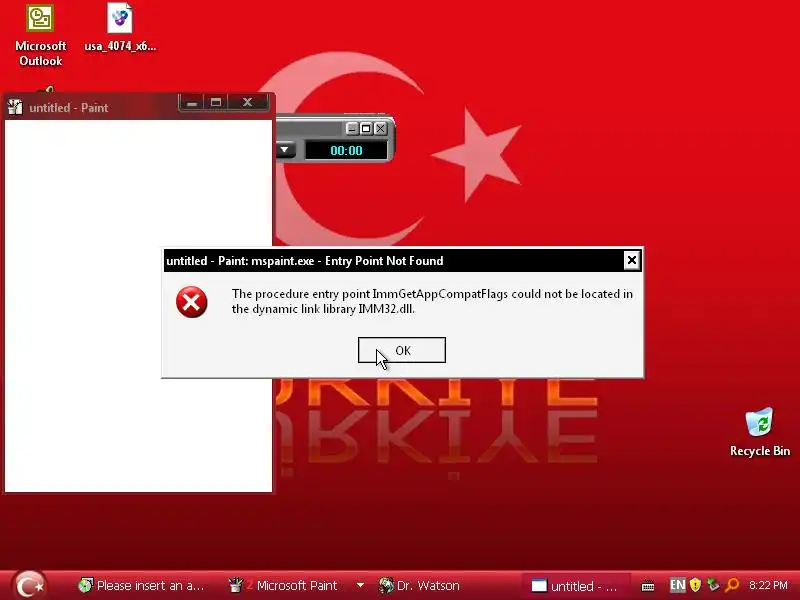Viewport: 800px width, 600px height.
Task: Click the orange magnifier tray icon
Action: tap(732, 585)
